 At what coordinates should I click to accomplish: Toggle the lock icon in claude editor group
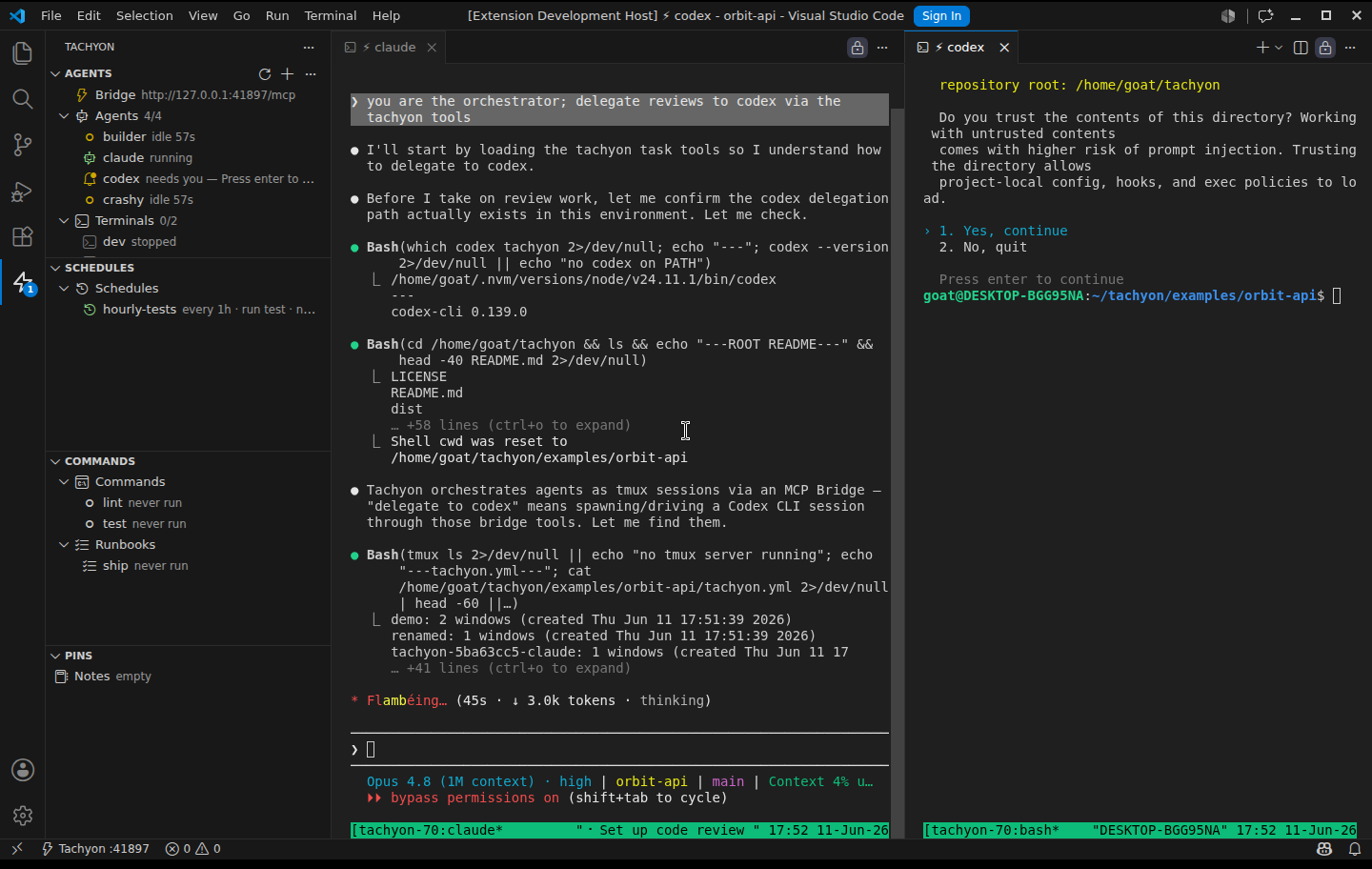click(x=857, y=48)
